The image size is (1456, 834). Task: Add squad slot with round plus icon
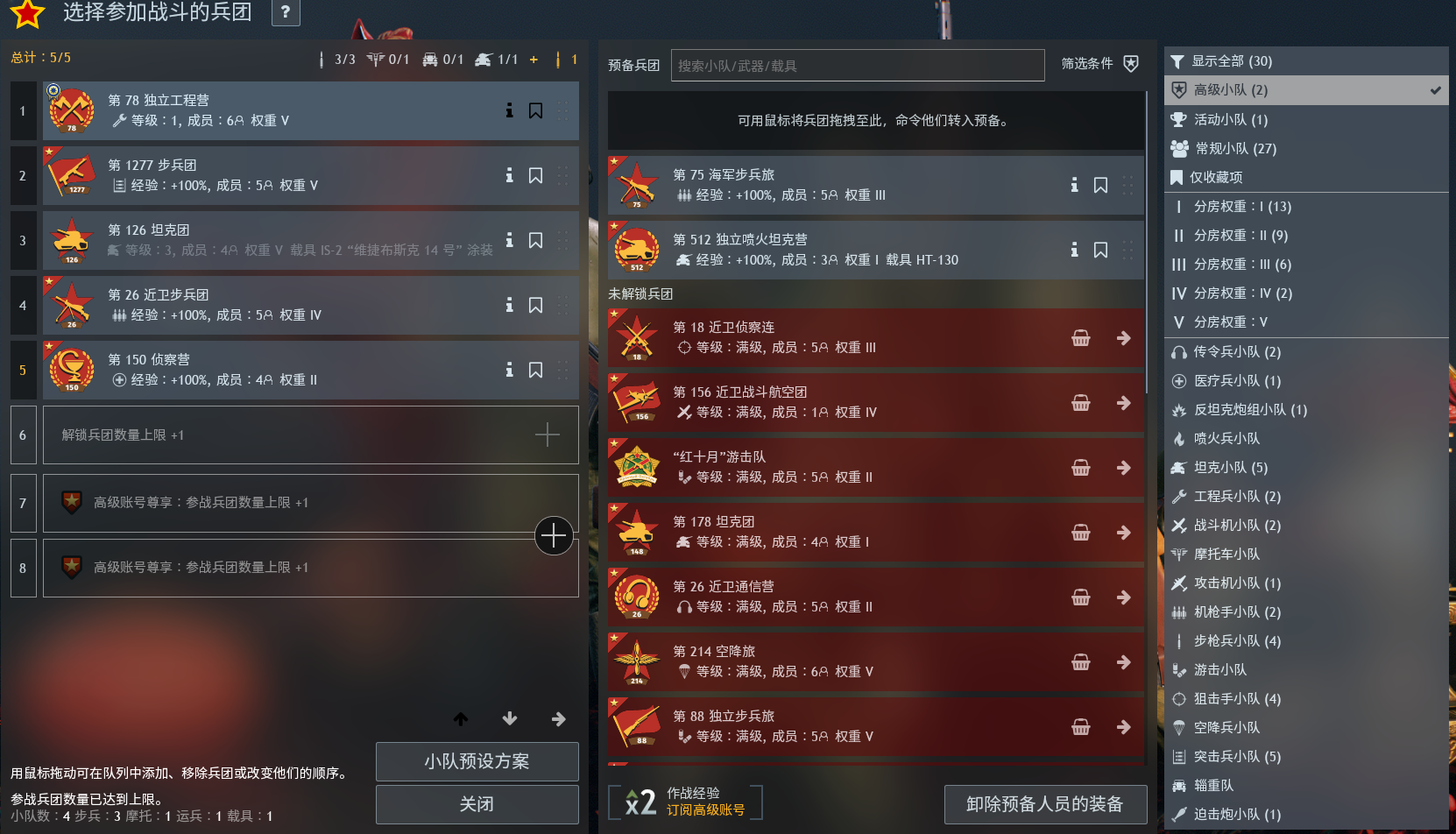coord(554,535)
